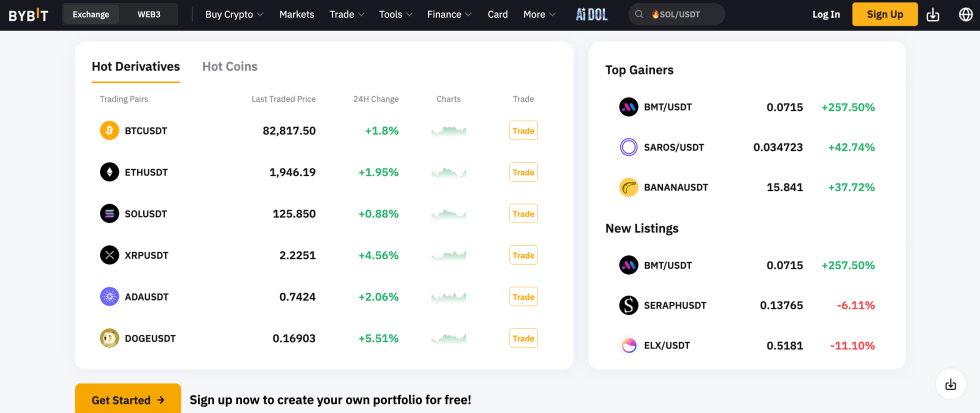Viewport: 980px width, 413px height.
Task: Select the Exchange mode toggle
Action: point(91,15)
